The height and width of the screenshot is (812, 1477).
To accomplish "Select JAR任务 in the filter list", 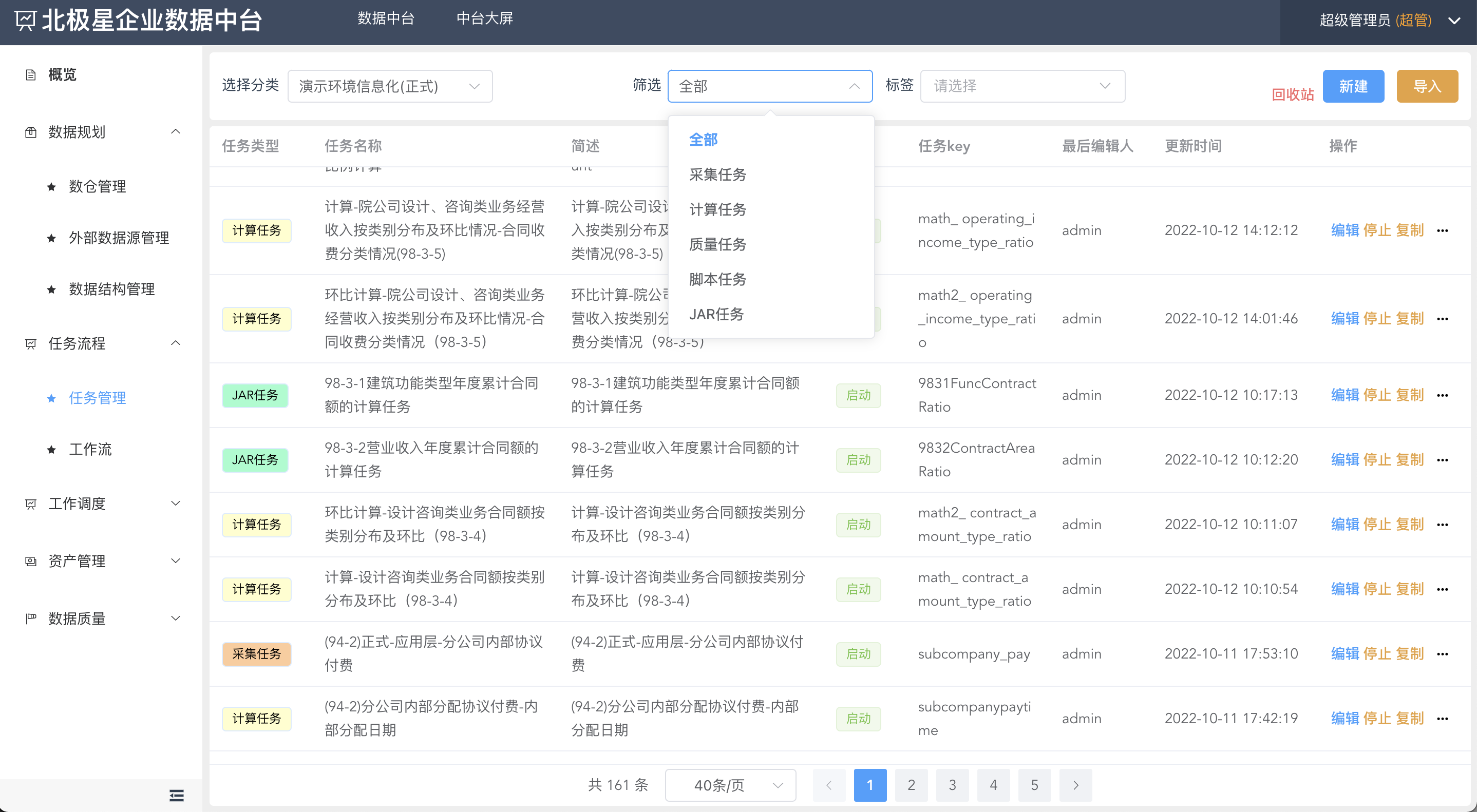I will click(771, 315).
